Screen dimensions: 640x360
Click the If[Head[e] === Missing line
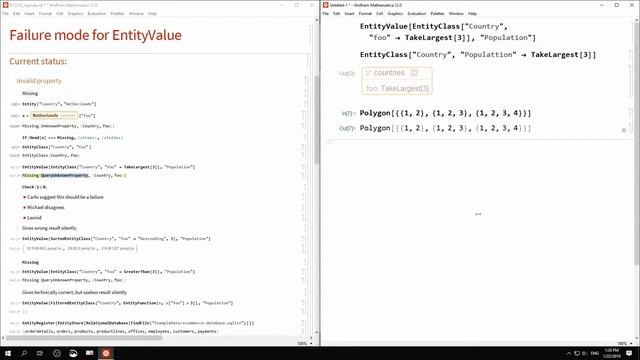click(72, 138)
